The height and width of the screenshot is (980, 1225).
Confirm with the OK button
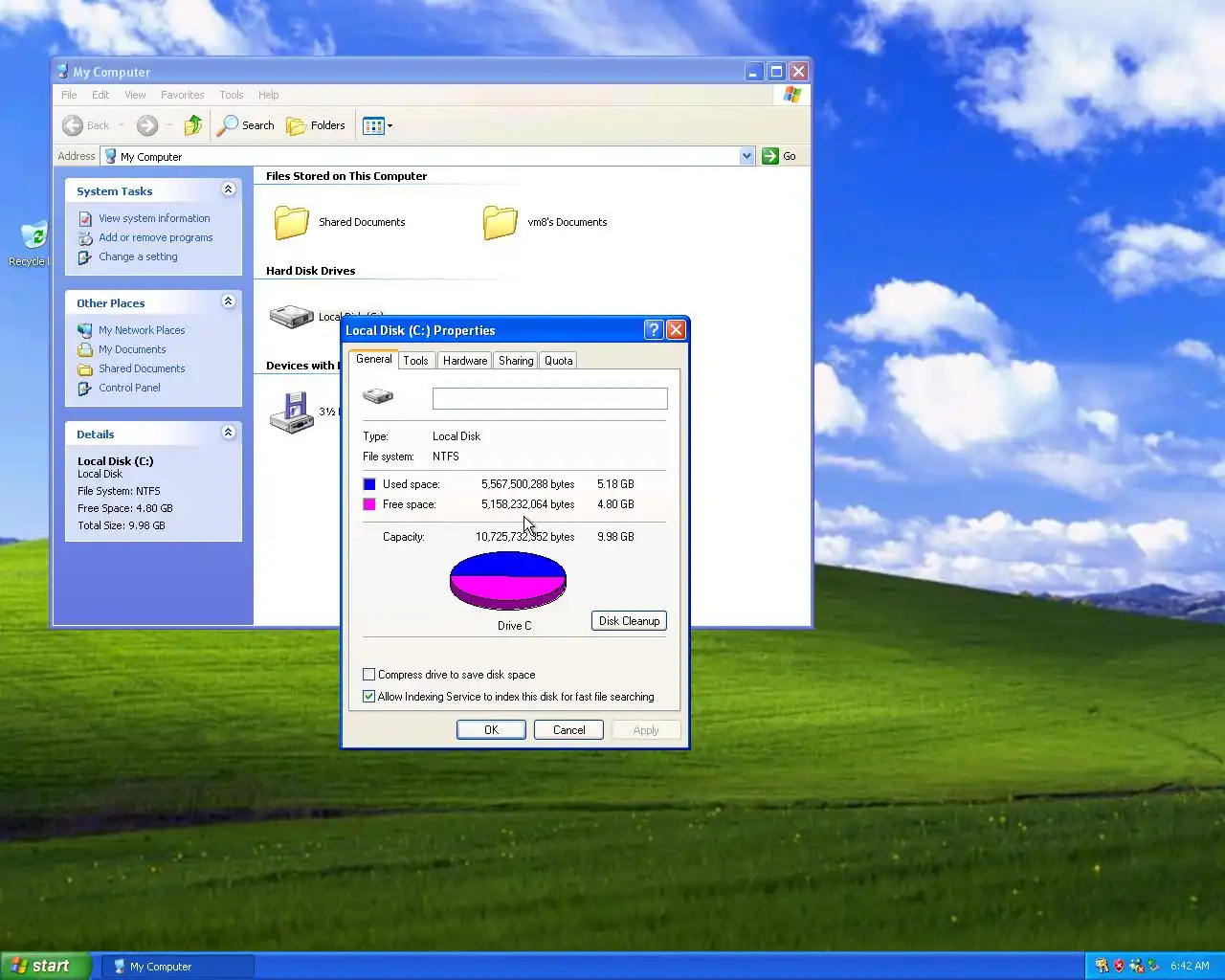click(491, 729)
